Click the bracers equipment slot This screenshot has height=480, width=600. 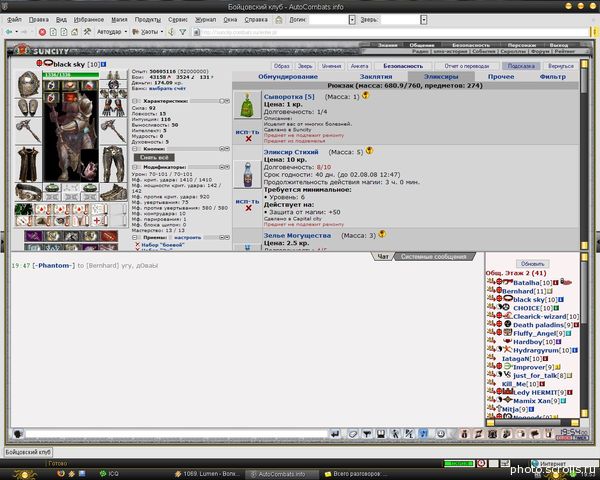(28, 108)
